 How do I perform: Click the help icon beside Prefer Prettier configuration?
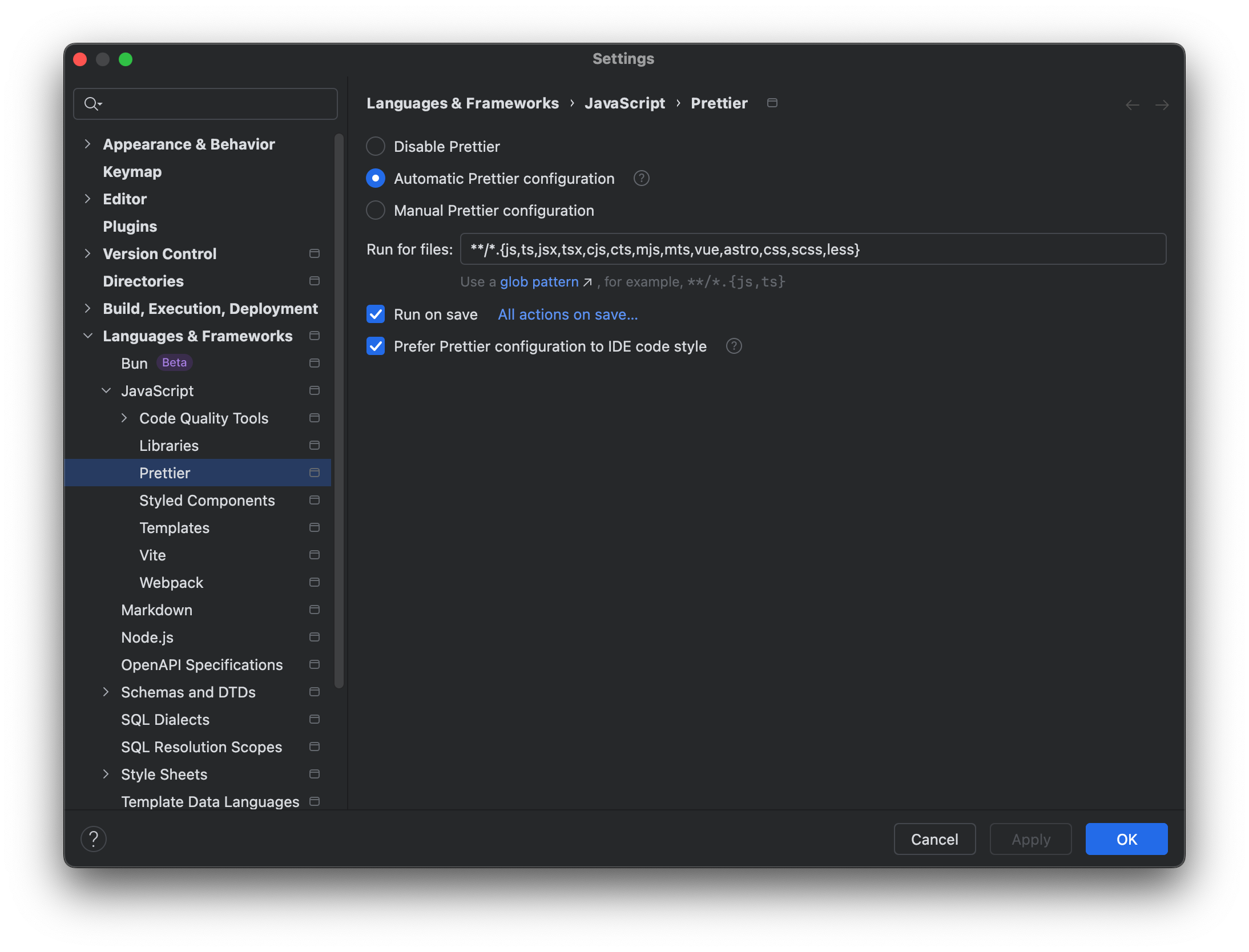[734, 346]
